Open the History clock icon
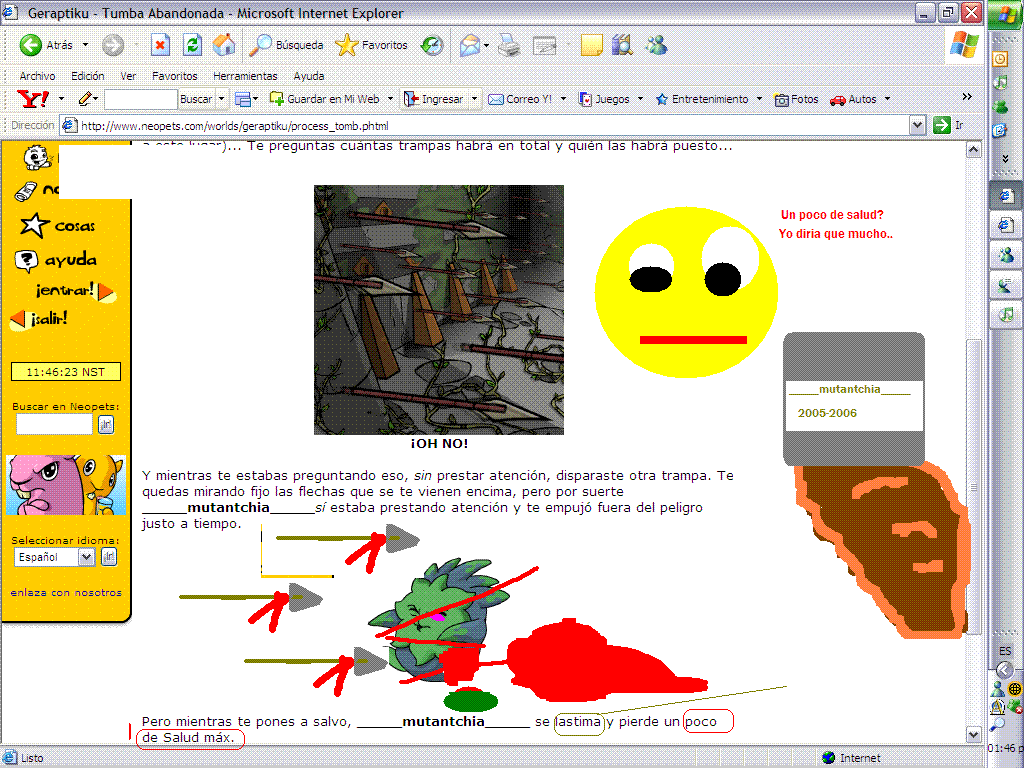Screen dimensions: 1024x768 coord(432,45)
